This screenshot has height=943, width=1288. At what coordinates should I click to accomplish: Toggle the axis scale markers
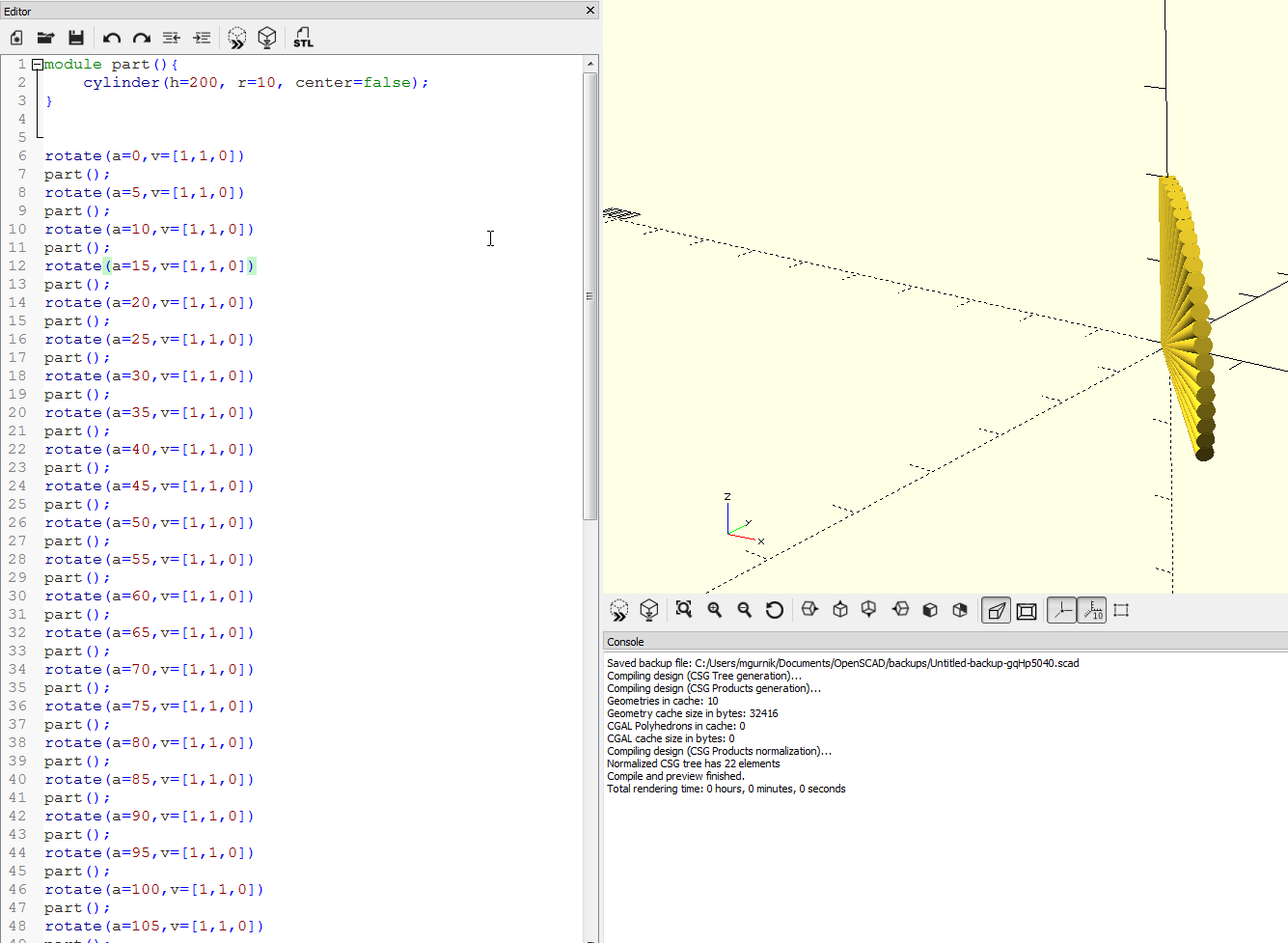click(x=1092, y=610)
